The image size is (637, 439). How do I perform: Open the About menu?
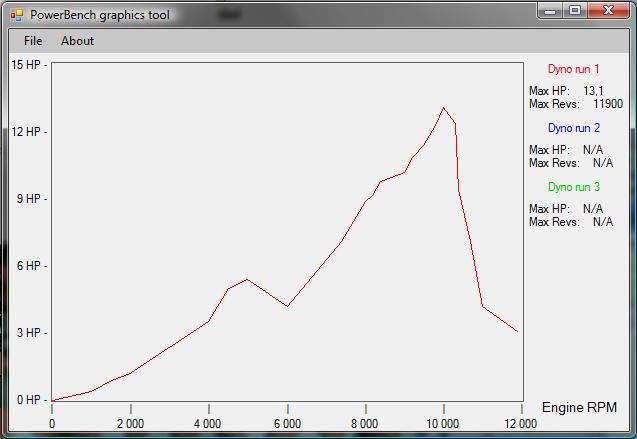pyautogui.click(x=77, y=41)
